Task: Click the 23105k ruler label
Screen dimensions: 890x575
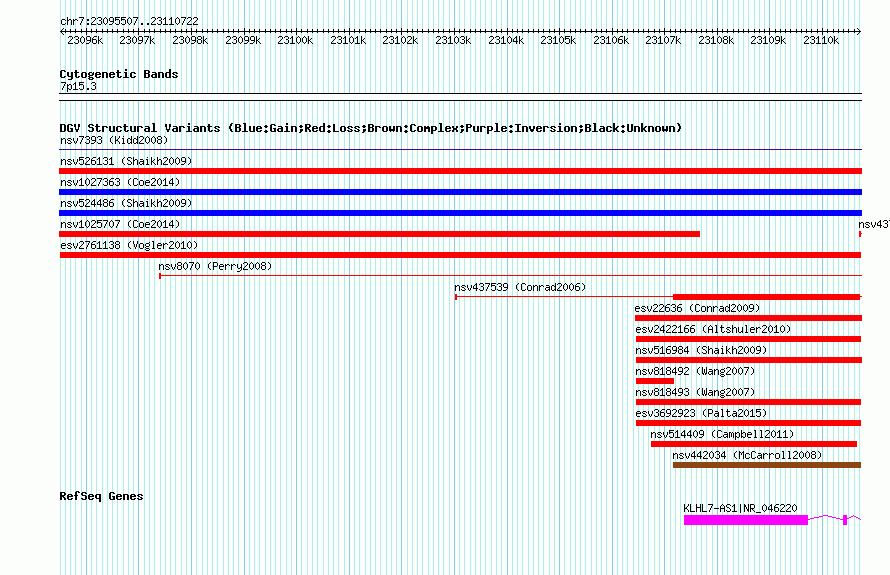Action: point(558,40)
